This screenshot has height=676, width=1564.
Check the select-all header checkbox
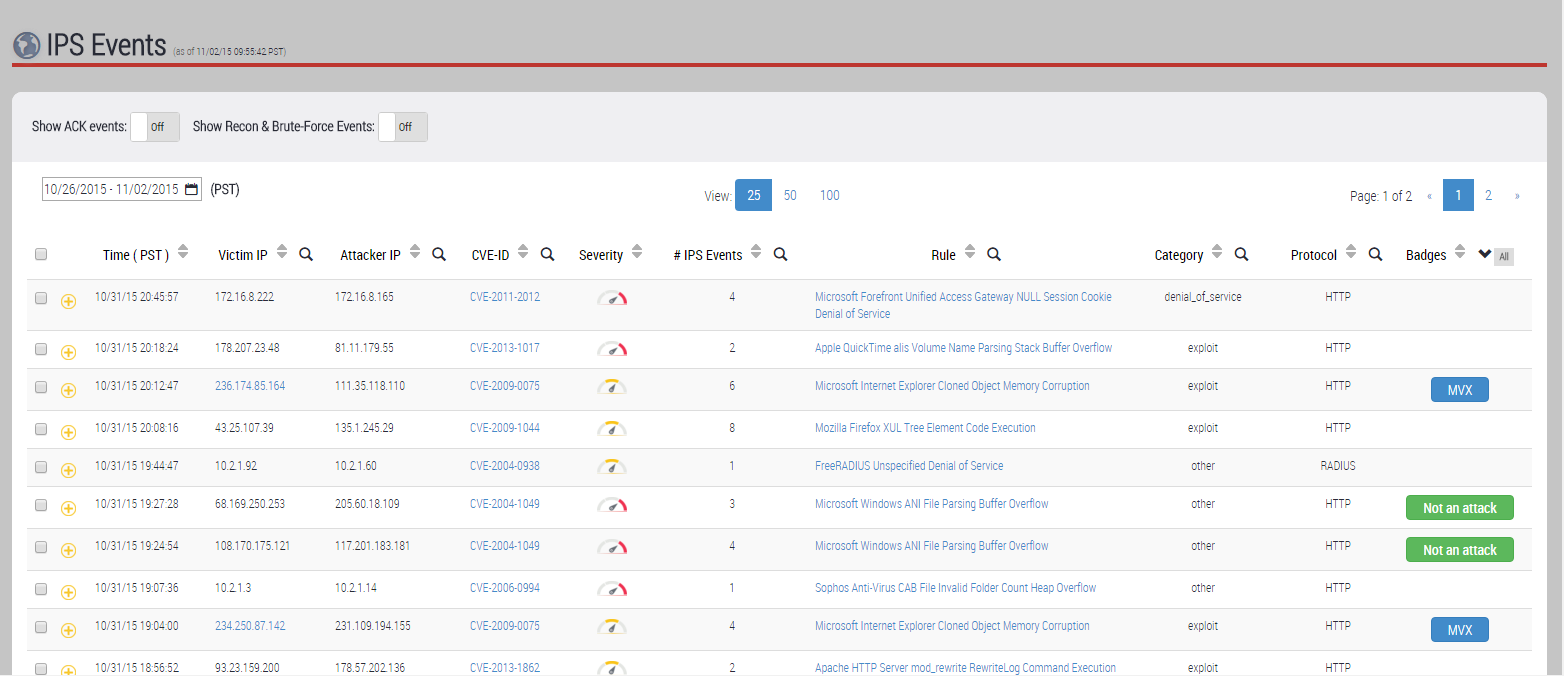click(41, 254)
